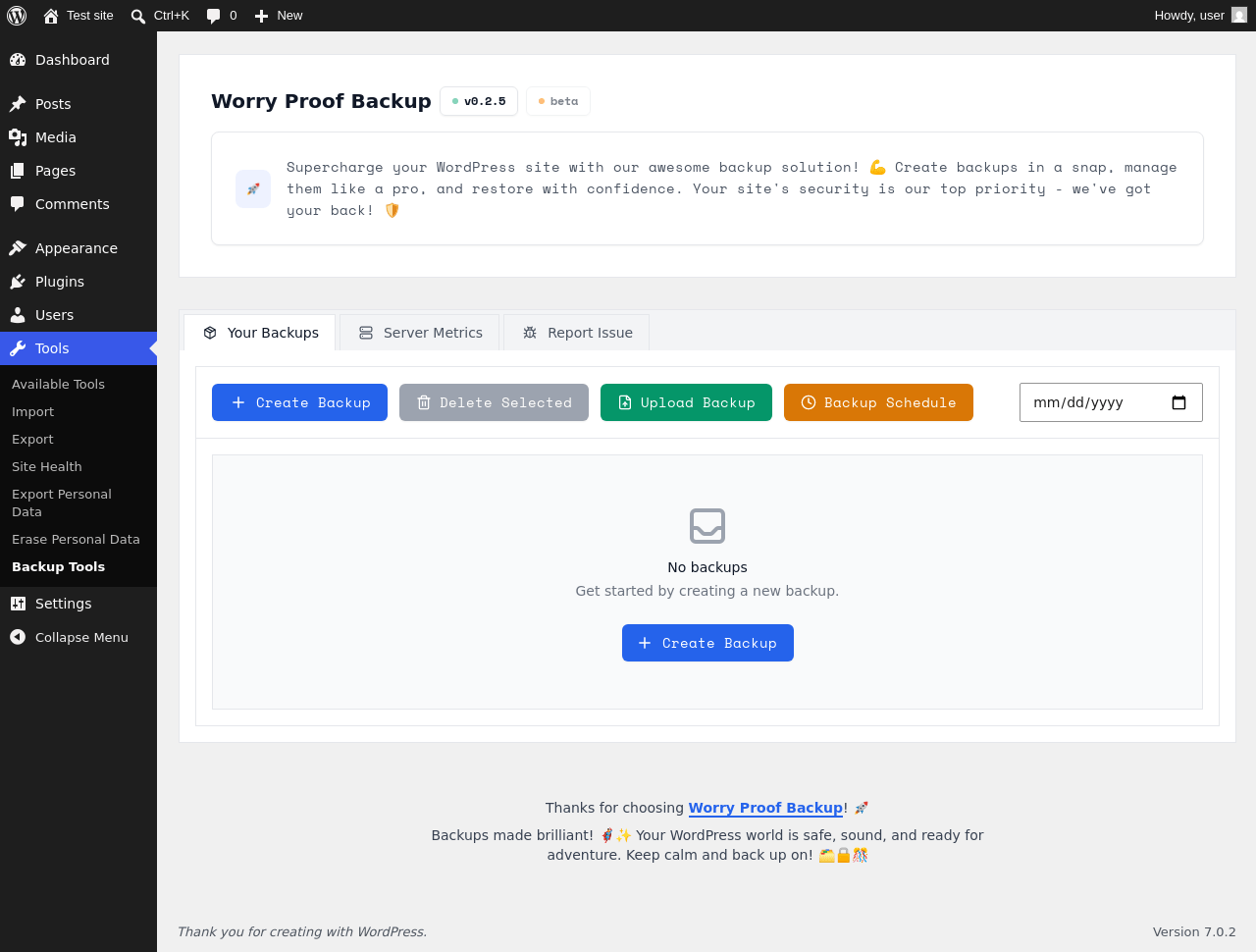
Task: Click the bug icon on Report Issue tab
Action: point(530,333)
